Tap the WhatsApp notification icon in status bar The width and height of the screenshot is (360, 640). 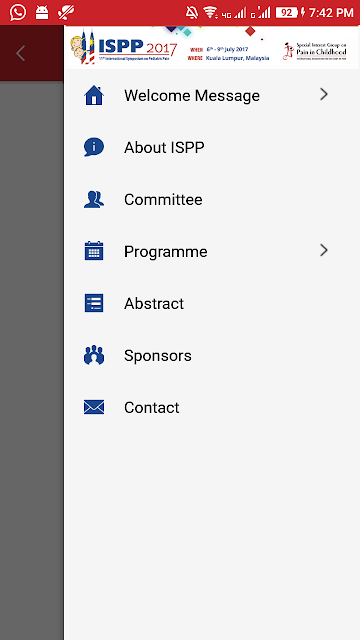click(18, 12)
